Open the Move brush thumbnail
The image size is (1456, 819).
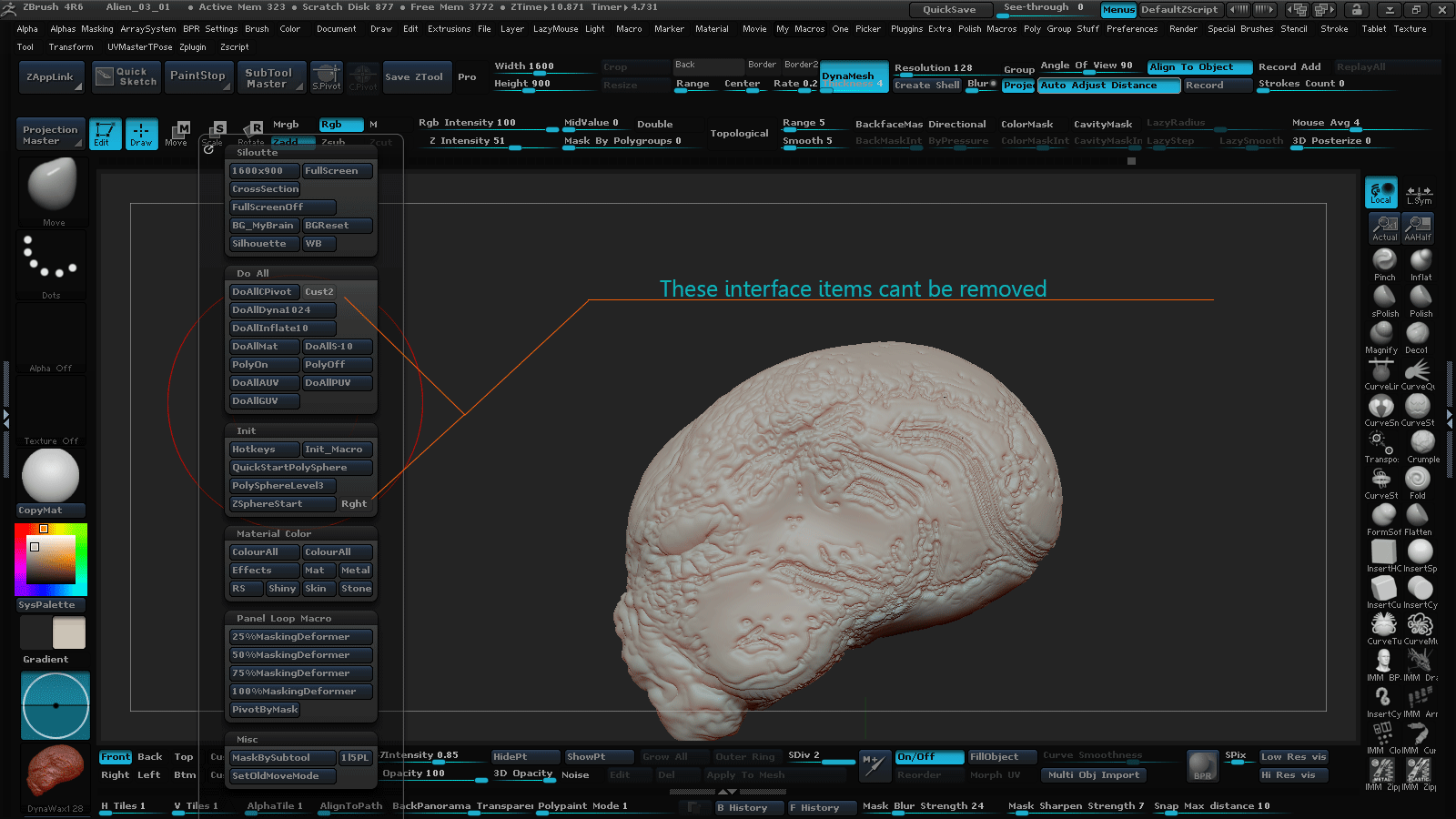[x=52, y=187]
